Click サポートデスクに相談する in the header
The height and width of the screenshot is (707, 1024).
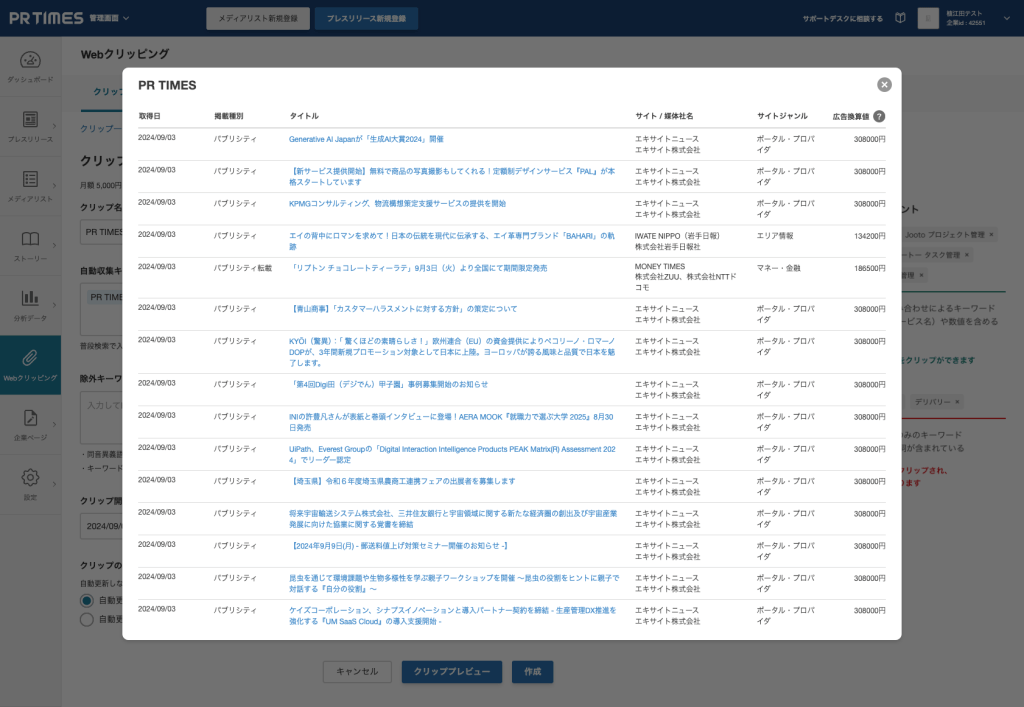tap(842, 18)
